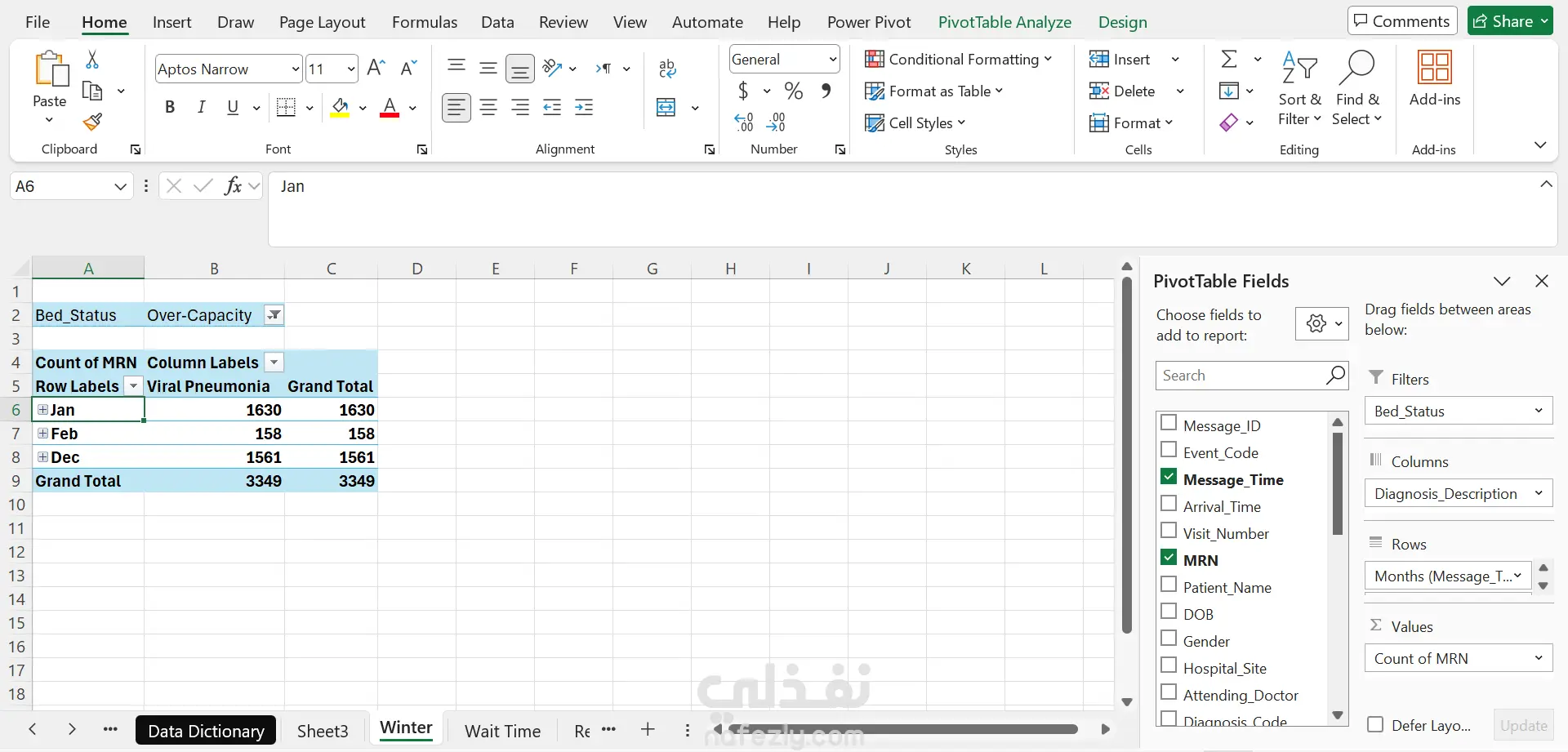
Task: Toggle Bold formatting
Action: pos(170,107)
